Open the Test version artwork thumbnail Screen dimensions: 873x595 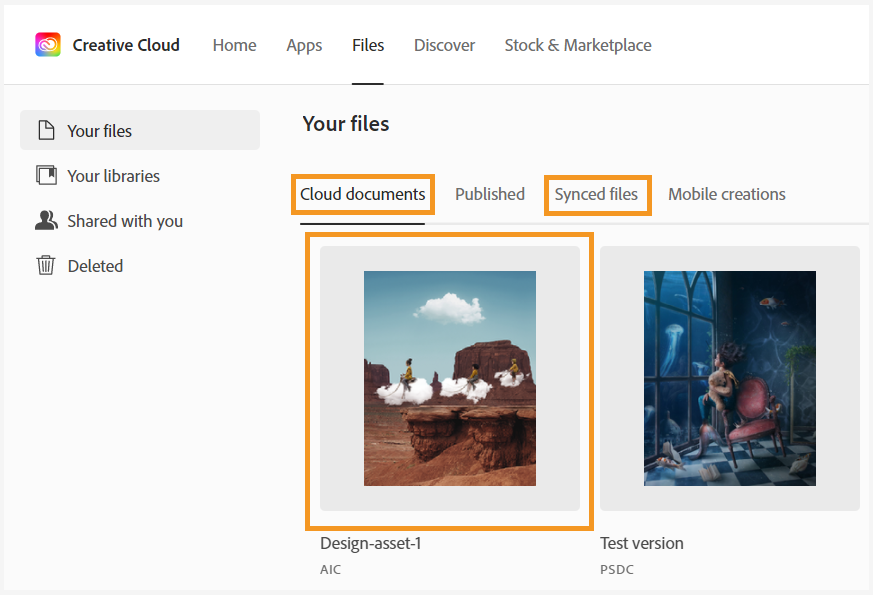[729, 378]
